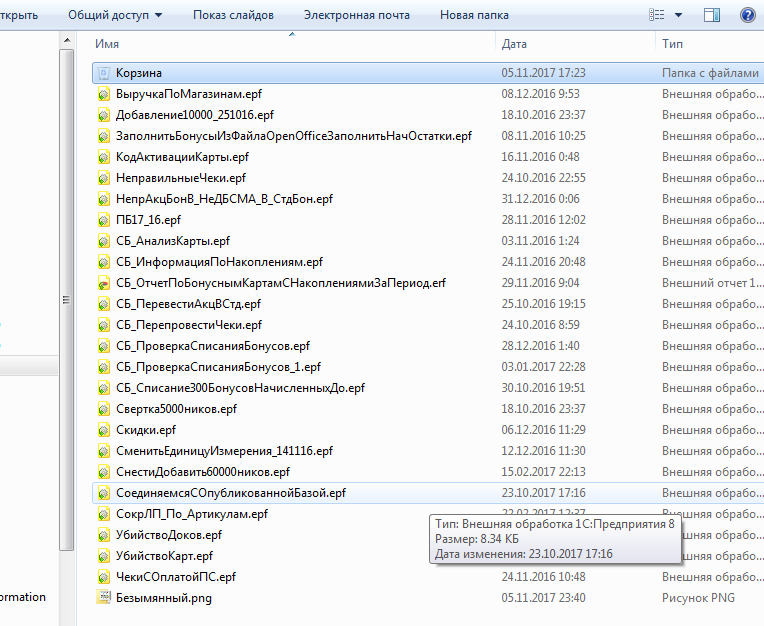Select the file КодАктивацииКарты.epf
The height and width of the screenshot is (626, 764).
(x=182, y=157)
